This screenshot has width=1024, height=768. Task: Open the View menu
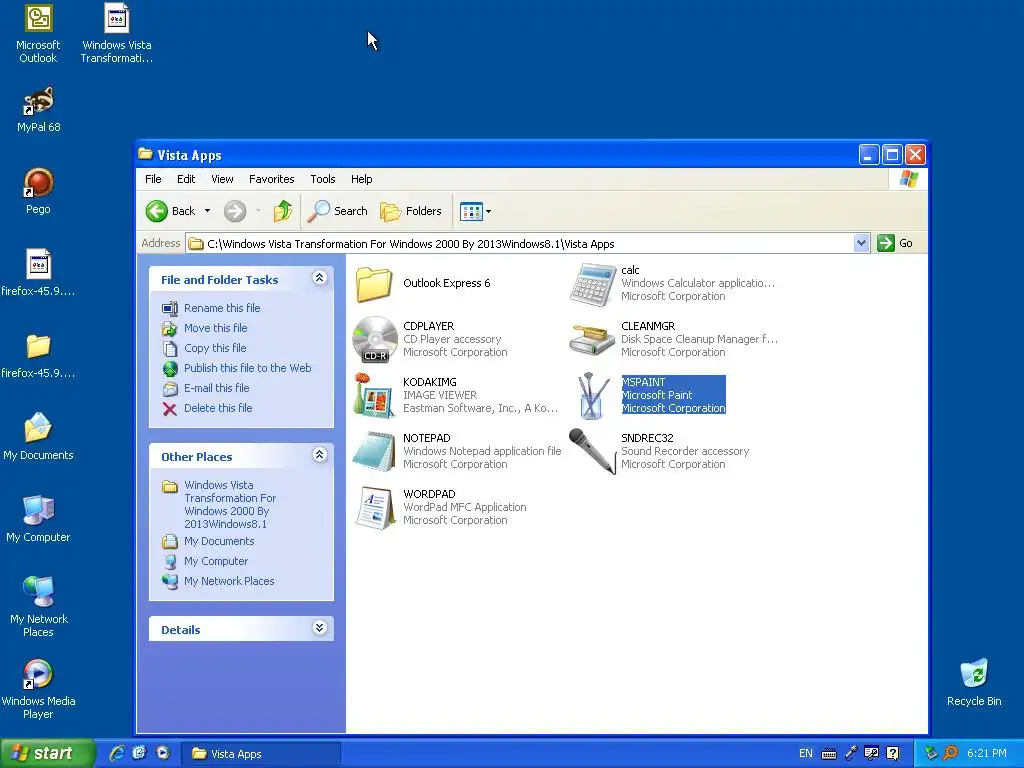[x=222, y=179]
